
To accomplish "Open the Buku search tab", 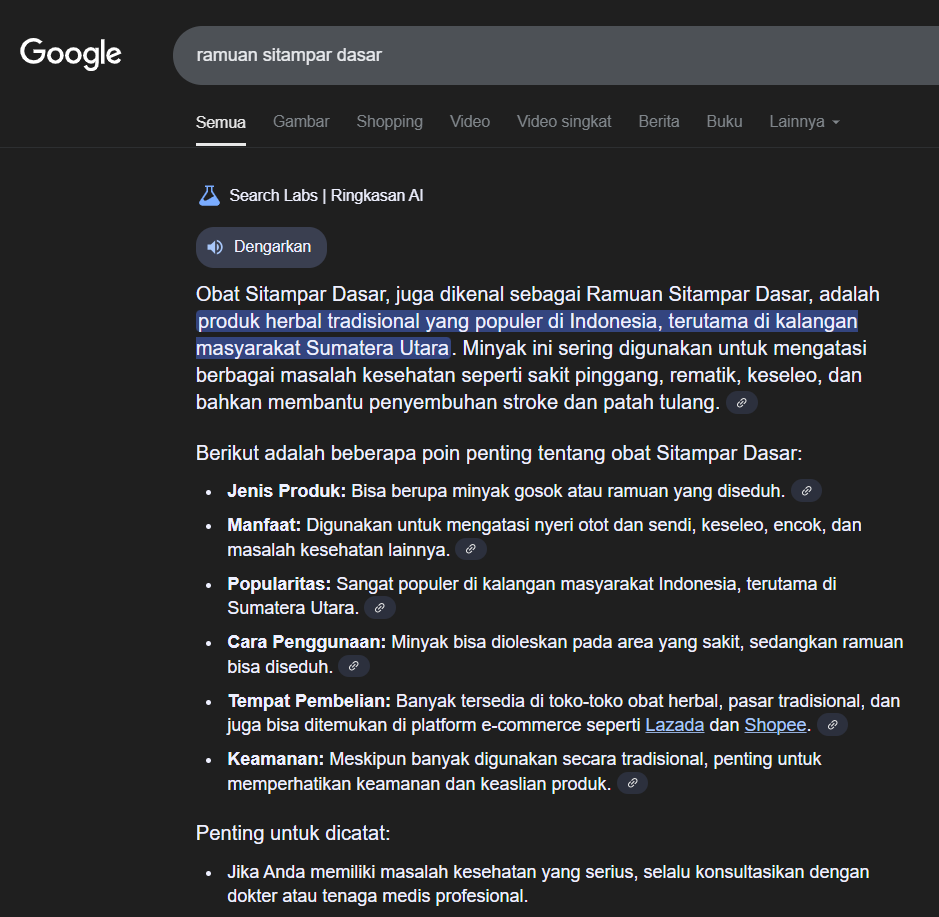I will click(x=724, y=122).
